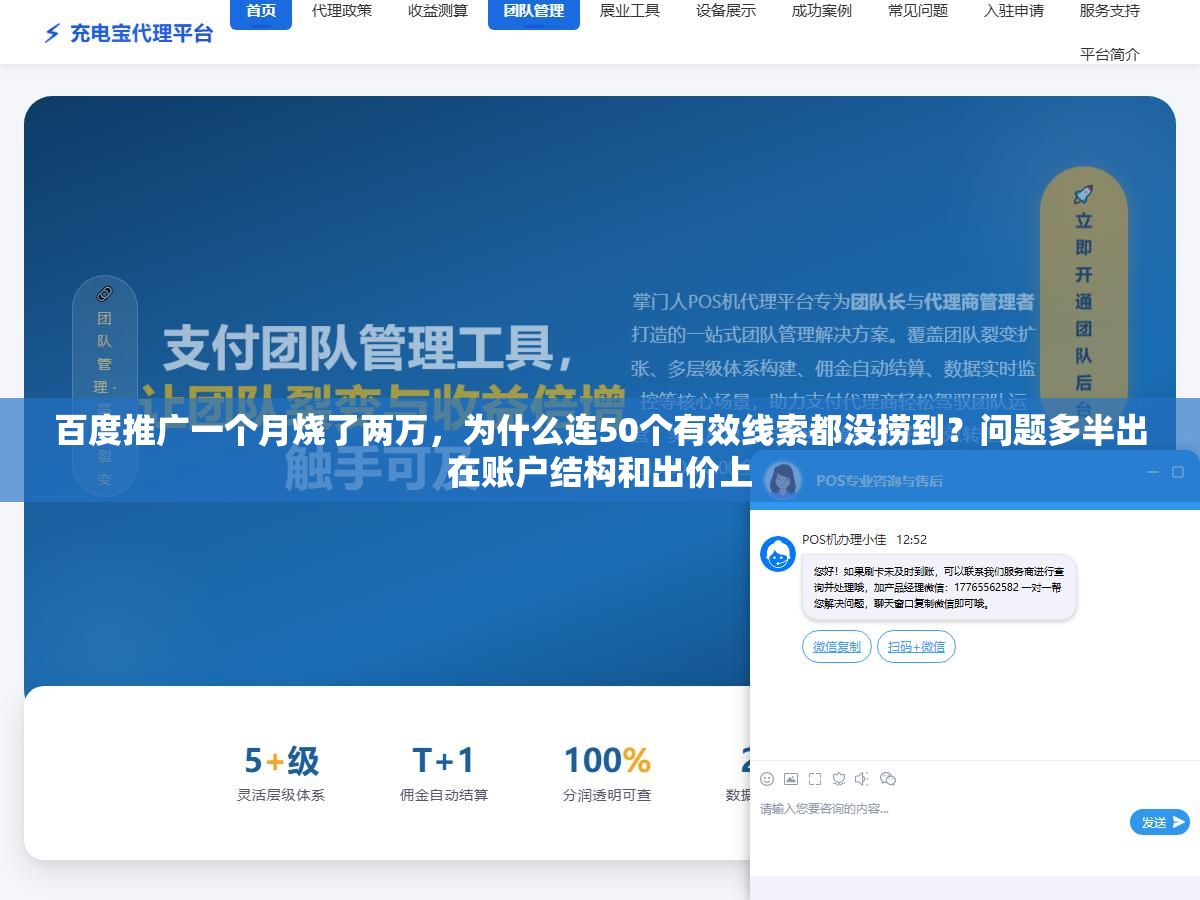
Task: Click the chat message with WeChat number 17765562582
Action: (939, 588)
